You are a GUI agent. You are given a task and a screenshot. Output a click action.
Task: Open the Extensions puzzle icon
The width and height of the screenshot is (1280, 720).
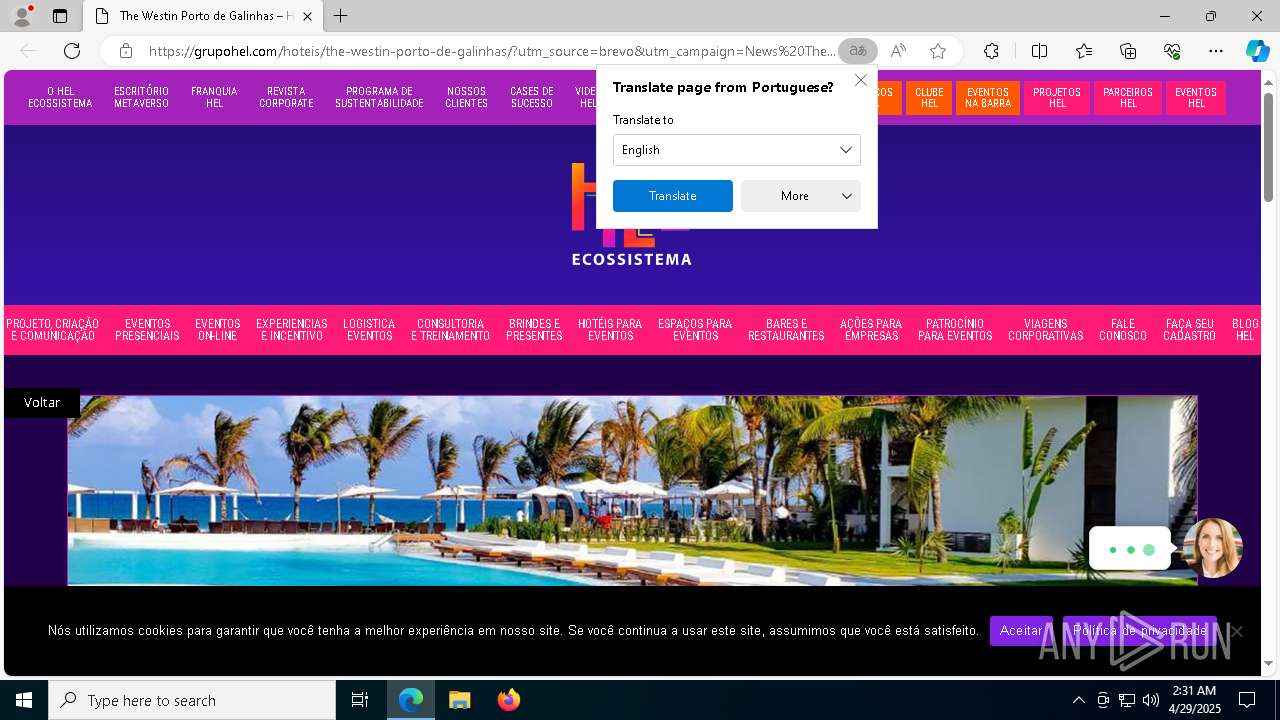991,51
